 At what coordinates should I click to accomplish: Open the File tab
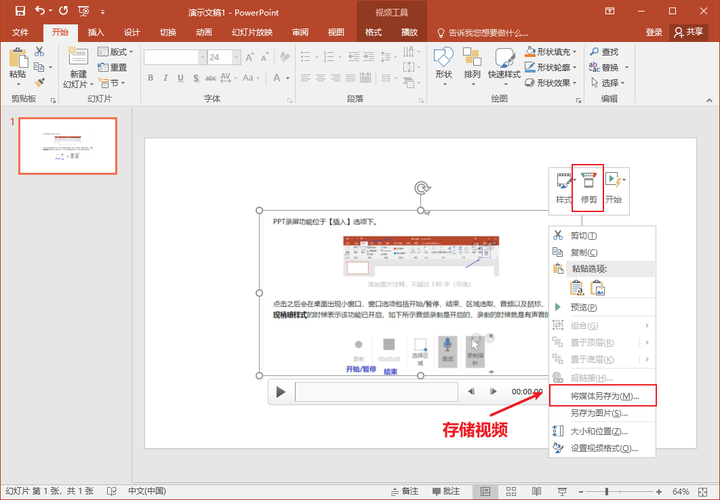tap(20, 32)
